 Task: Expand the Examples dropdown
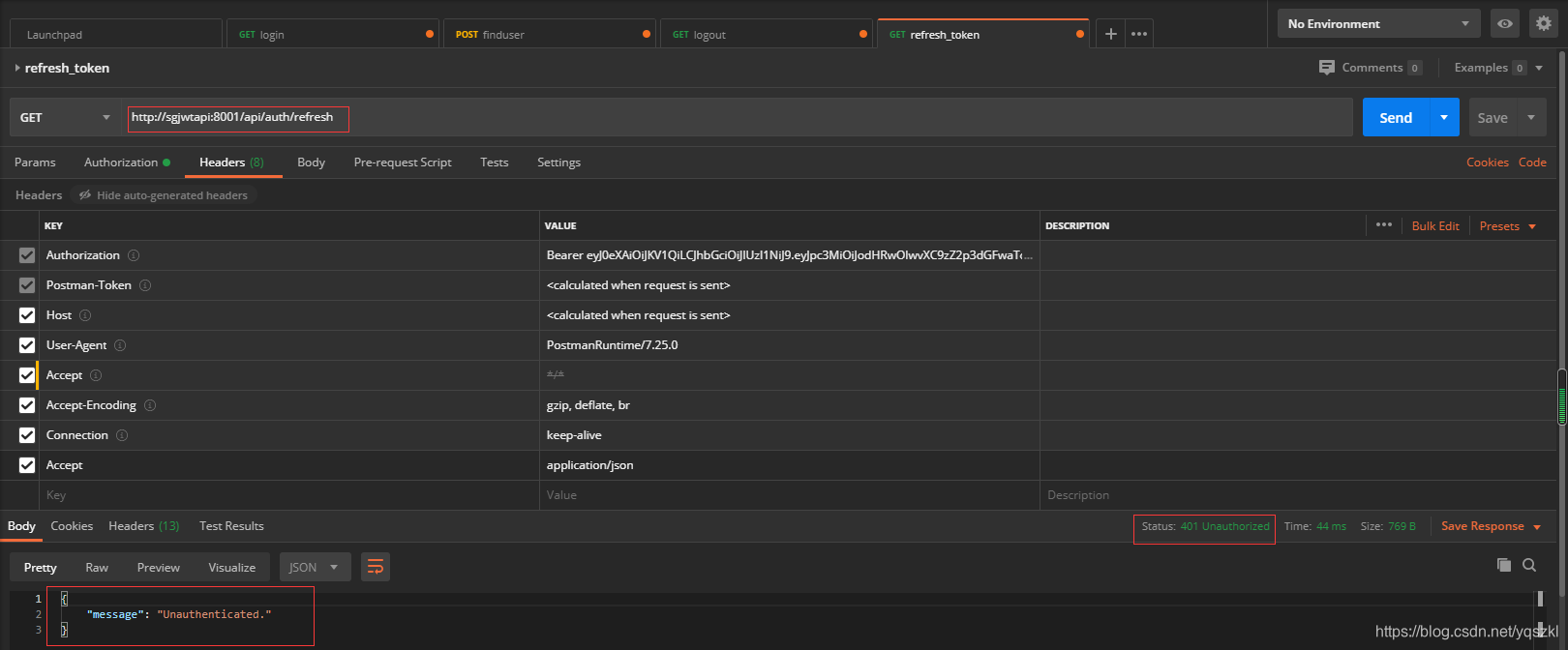coord(1539,68)
